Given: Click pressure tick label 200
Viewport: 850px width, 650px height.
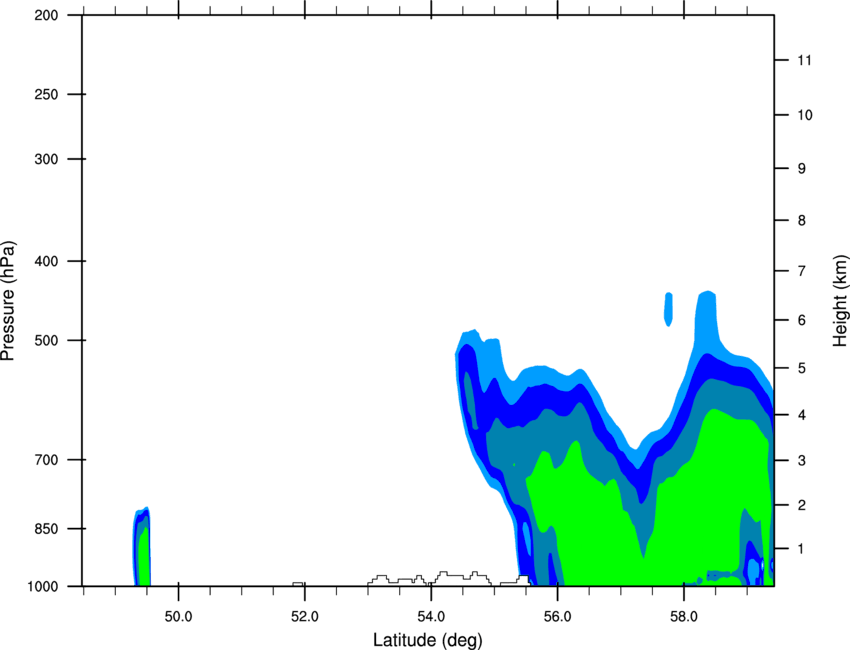Looking at the screenshot, I should point(46,15).
